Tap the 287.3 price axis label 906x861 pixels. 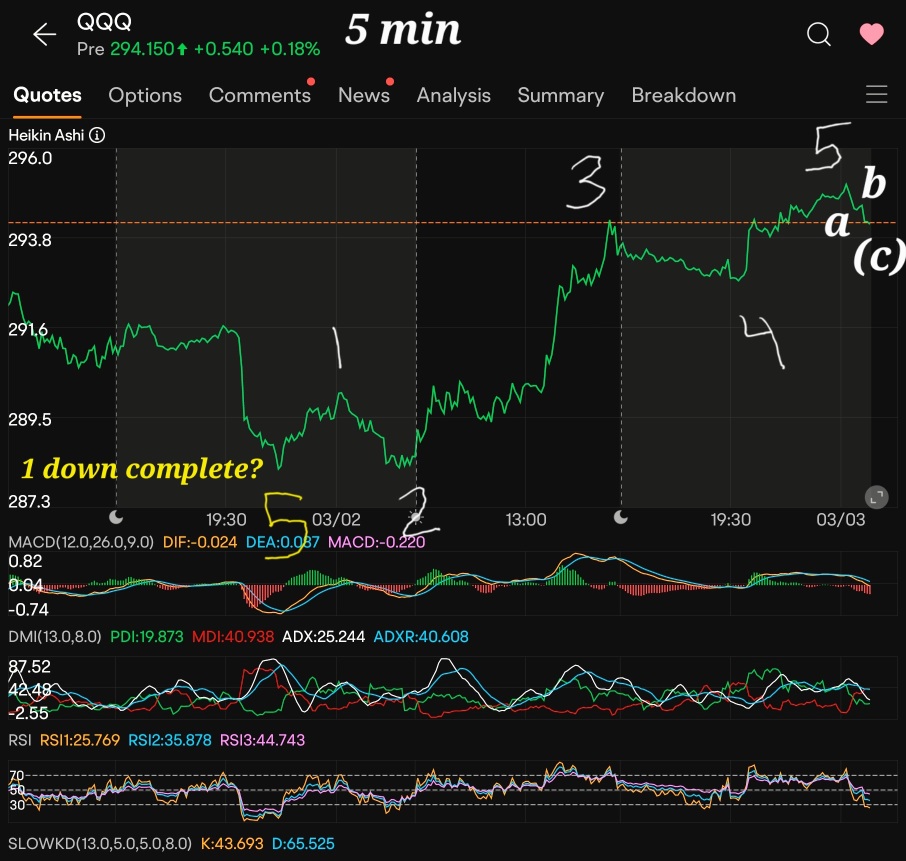(29, 501)
